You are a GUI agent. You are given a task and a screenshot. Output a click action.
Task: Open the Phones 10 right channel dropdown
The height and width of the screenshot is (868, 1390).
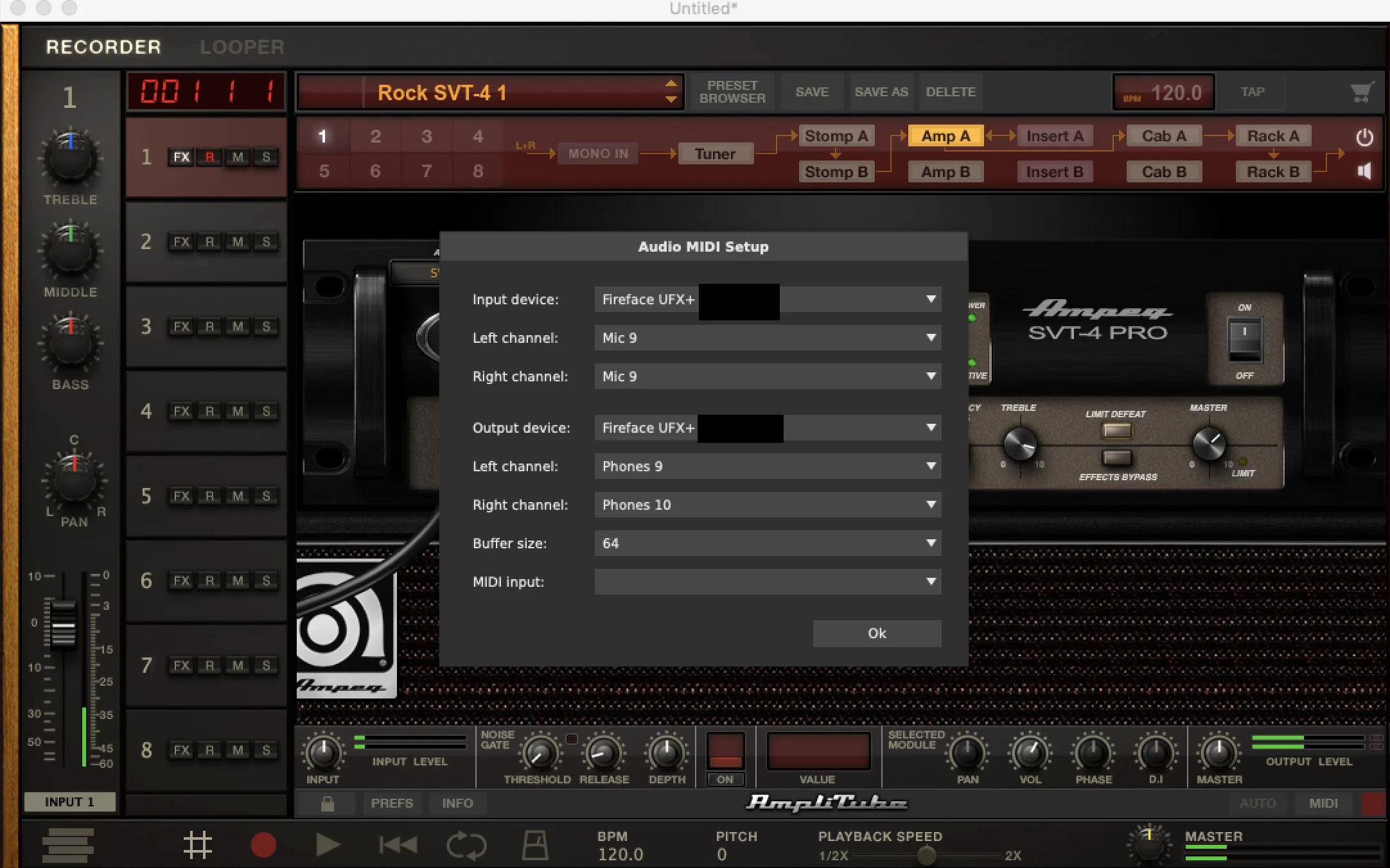tap(768, 505)
